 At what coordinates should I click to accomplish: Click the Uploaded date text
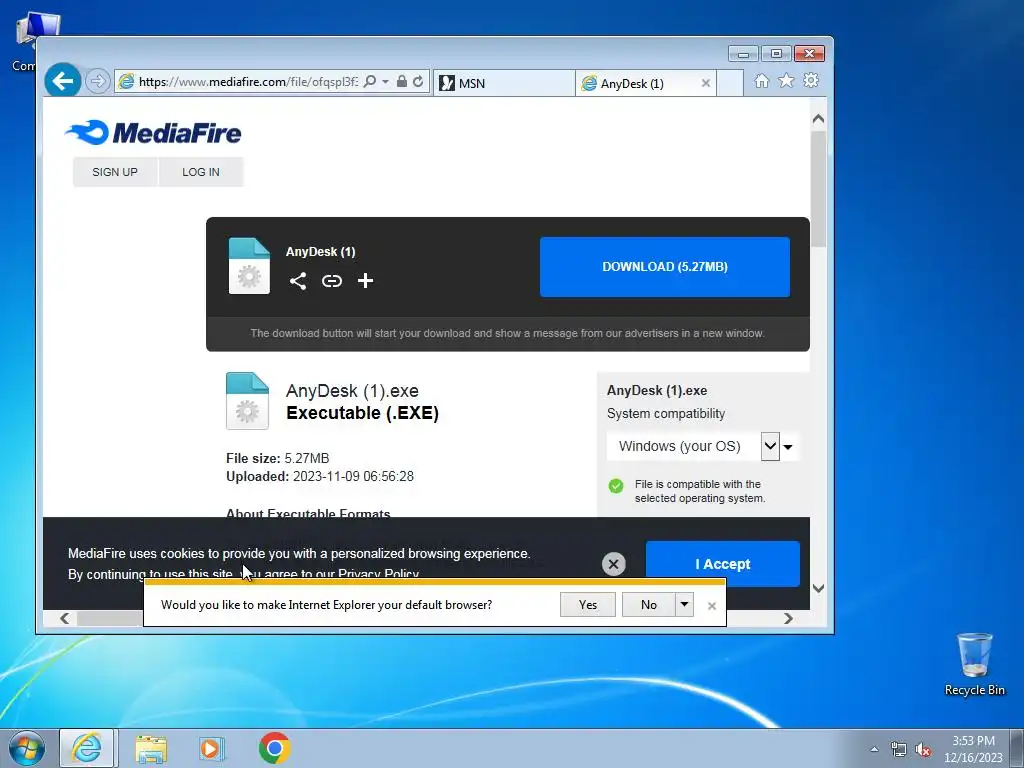pos(320,477)
